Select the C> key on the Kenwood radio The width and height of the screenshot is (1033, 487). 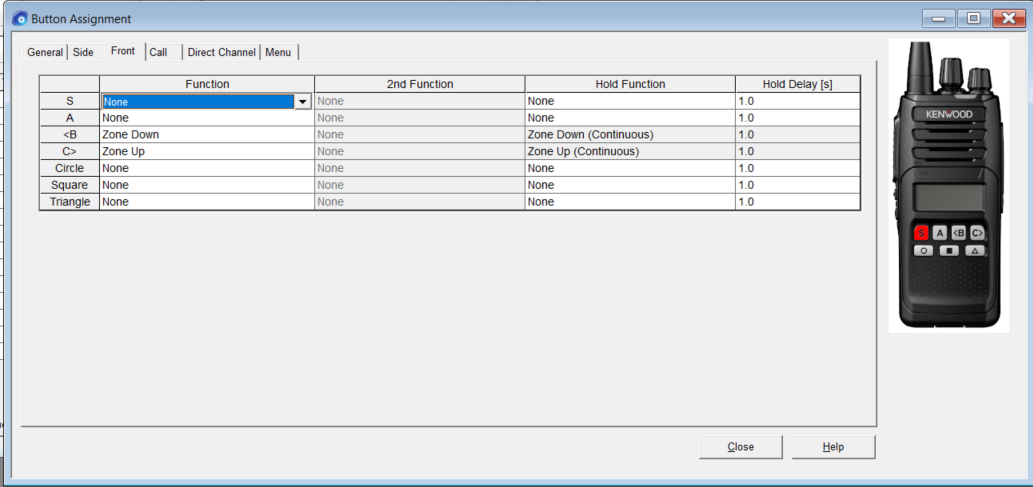point(977,233)
